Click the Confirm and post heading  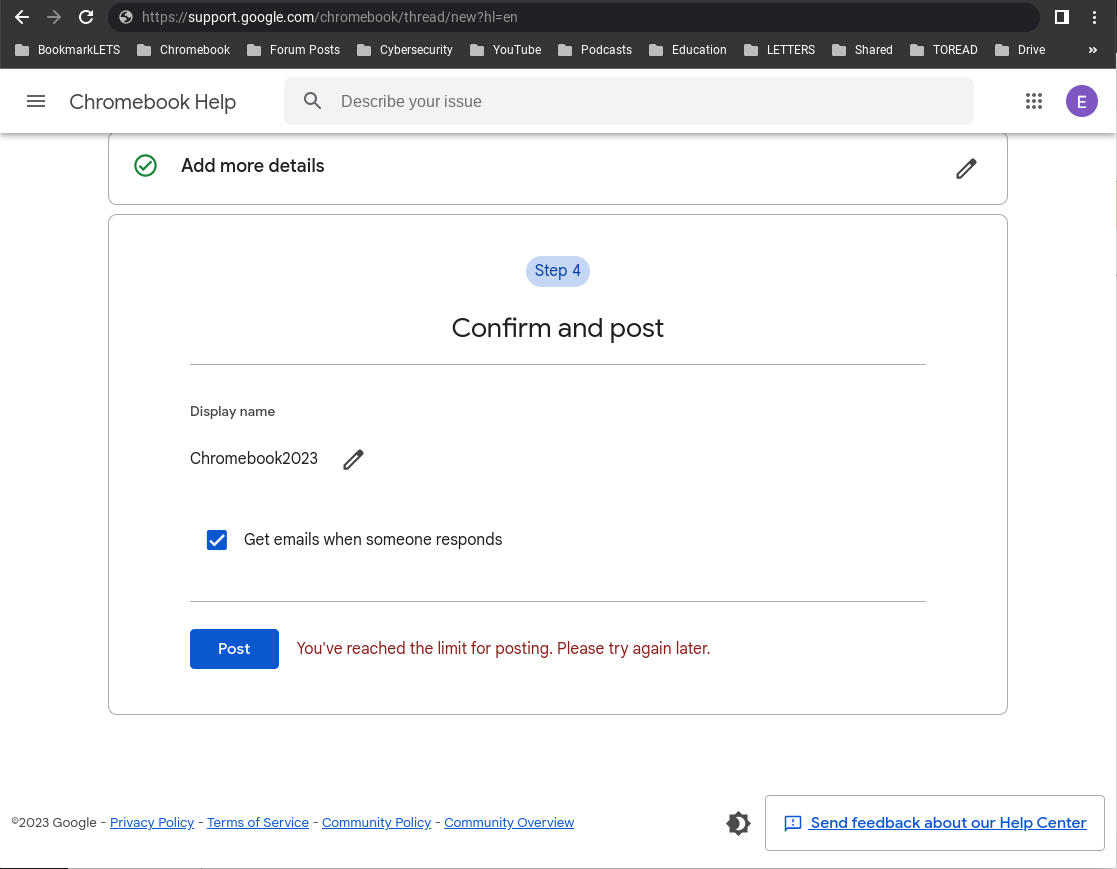click(558, 328)
